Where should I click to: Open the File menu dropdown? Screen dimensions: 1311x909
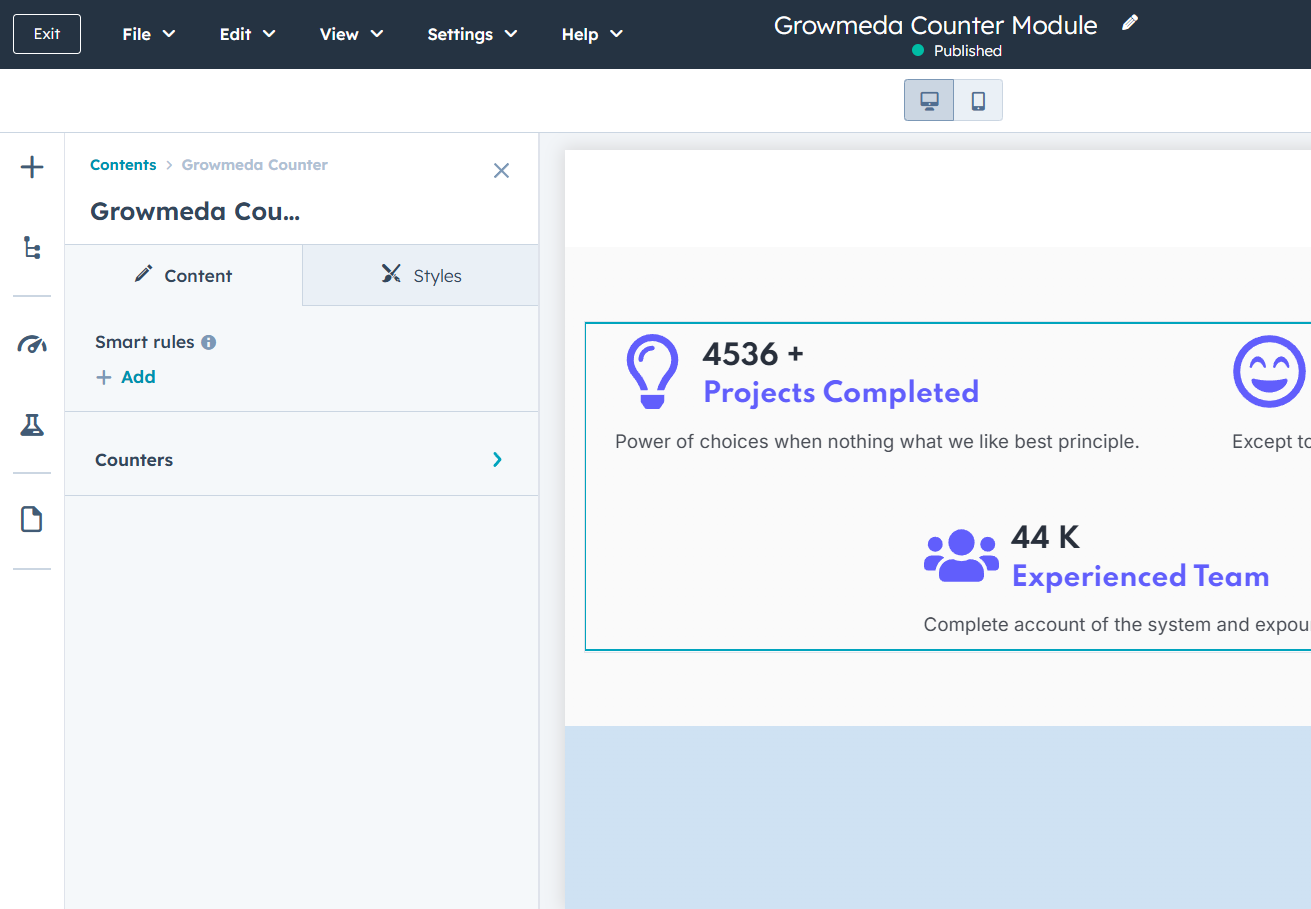(x=148, y=34)
